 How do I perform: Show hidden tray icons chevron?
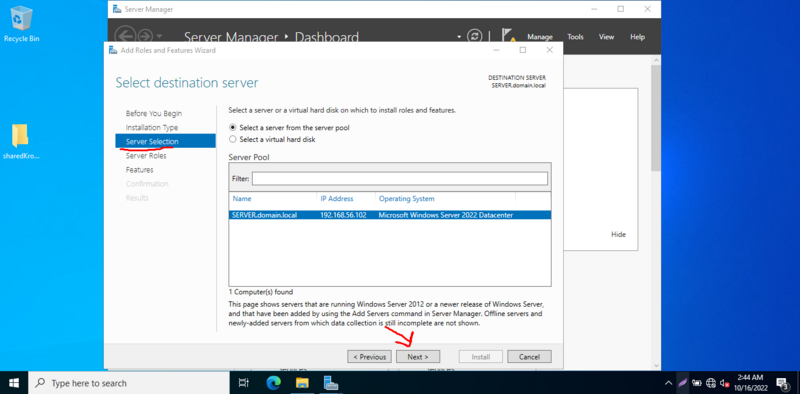(668, 383)
